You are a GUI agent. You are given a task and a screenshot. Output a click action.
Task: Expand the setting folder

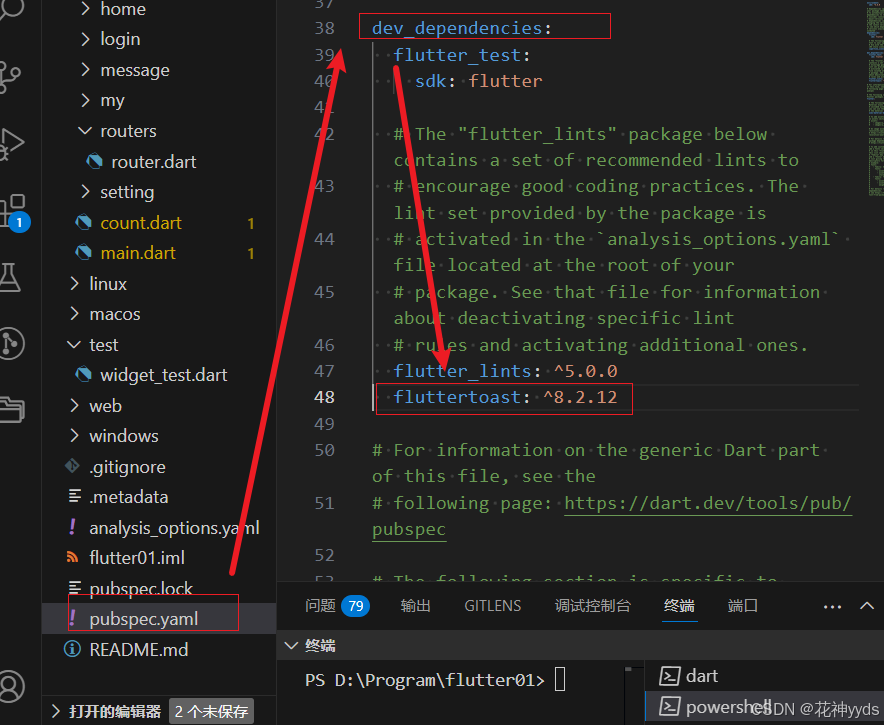point(85,192)
